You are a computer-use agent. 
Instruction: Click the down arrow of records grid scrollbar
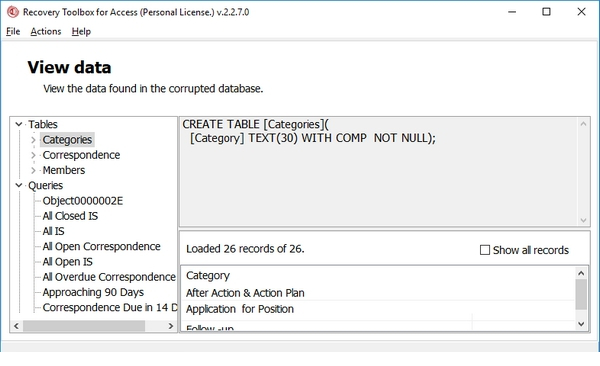coord(581,324)
